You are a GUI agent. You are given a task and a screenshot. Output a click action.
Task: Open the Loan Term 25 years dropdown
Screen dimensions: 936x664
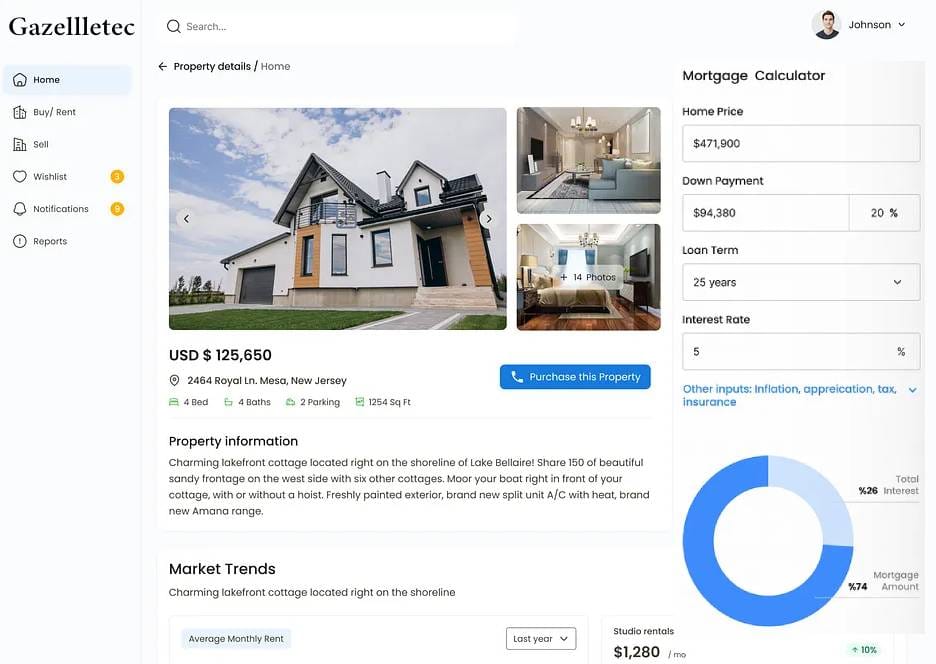(801, 282)
